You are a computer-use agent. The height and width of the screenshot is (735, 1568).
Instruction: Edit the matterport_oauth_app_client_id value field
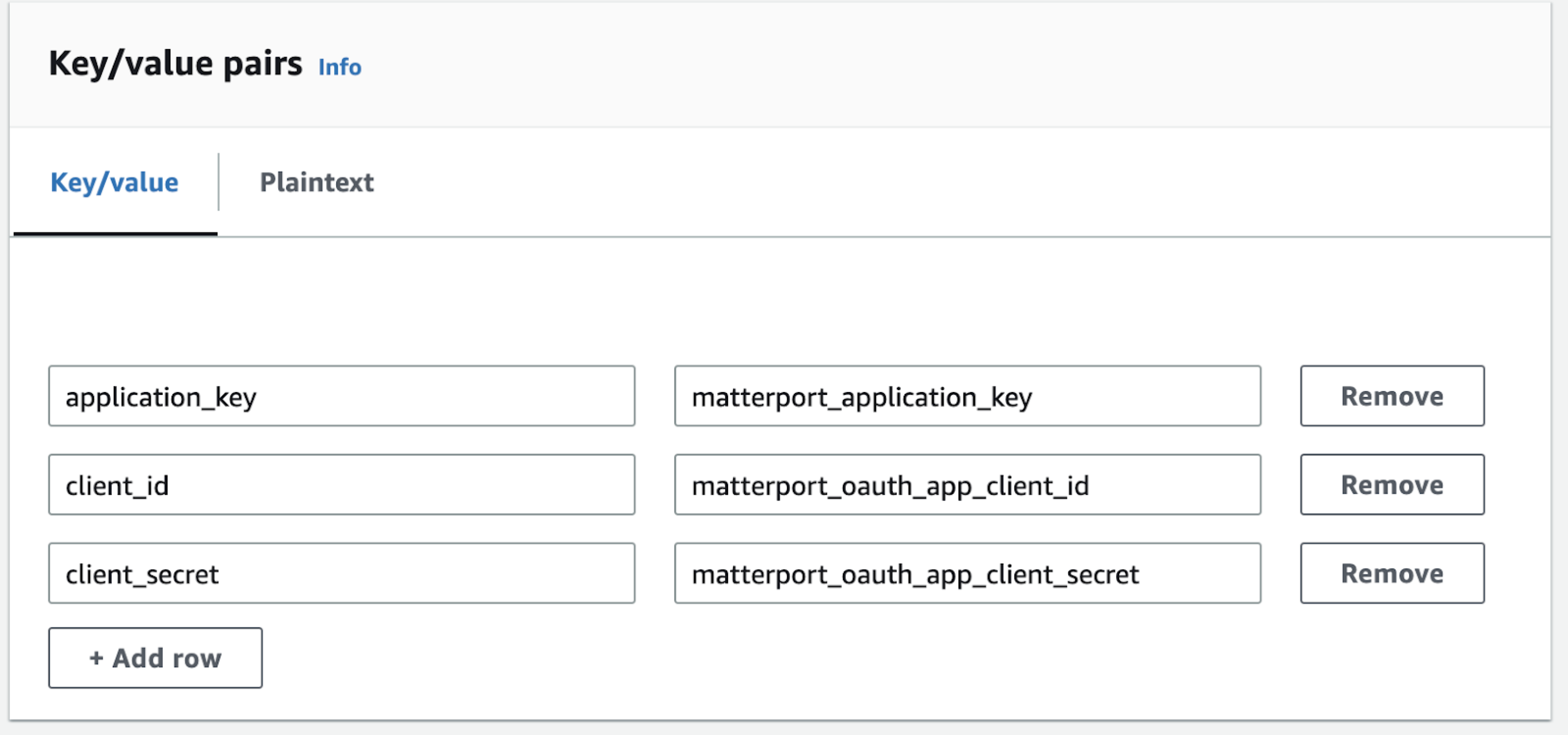[x=967, y=485]
